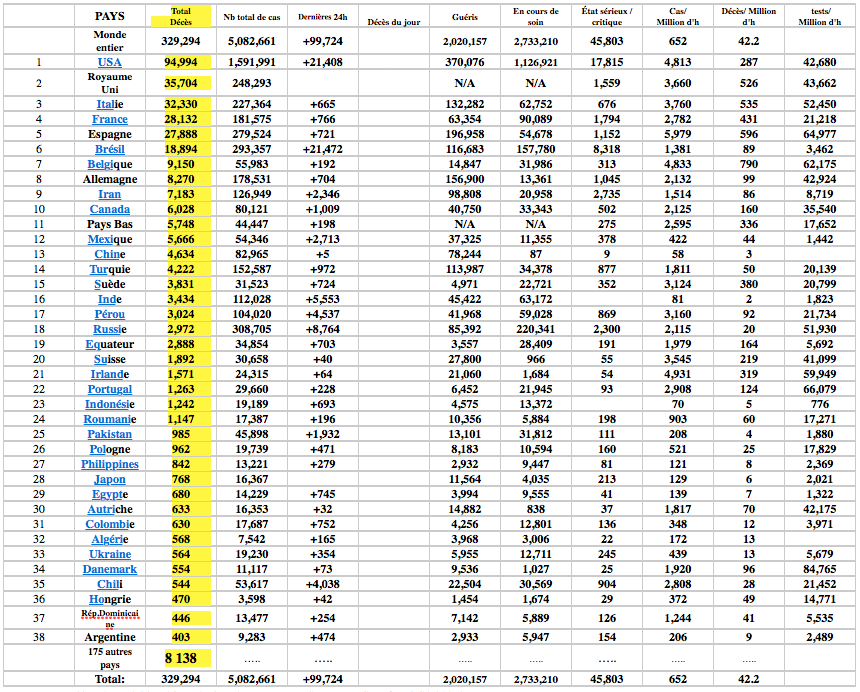Click the 'État sérieux / critique' header
This screenshot has height=692, width=860.
point(607,17)
